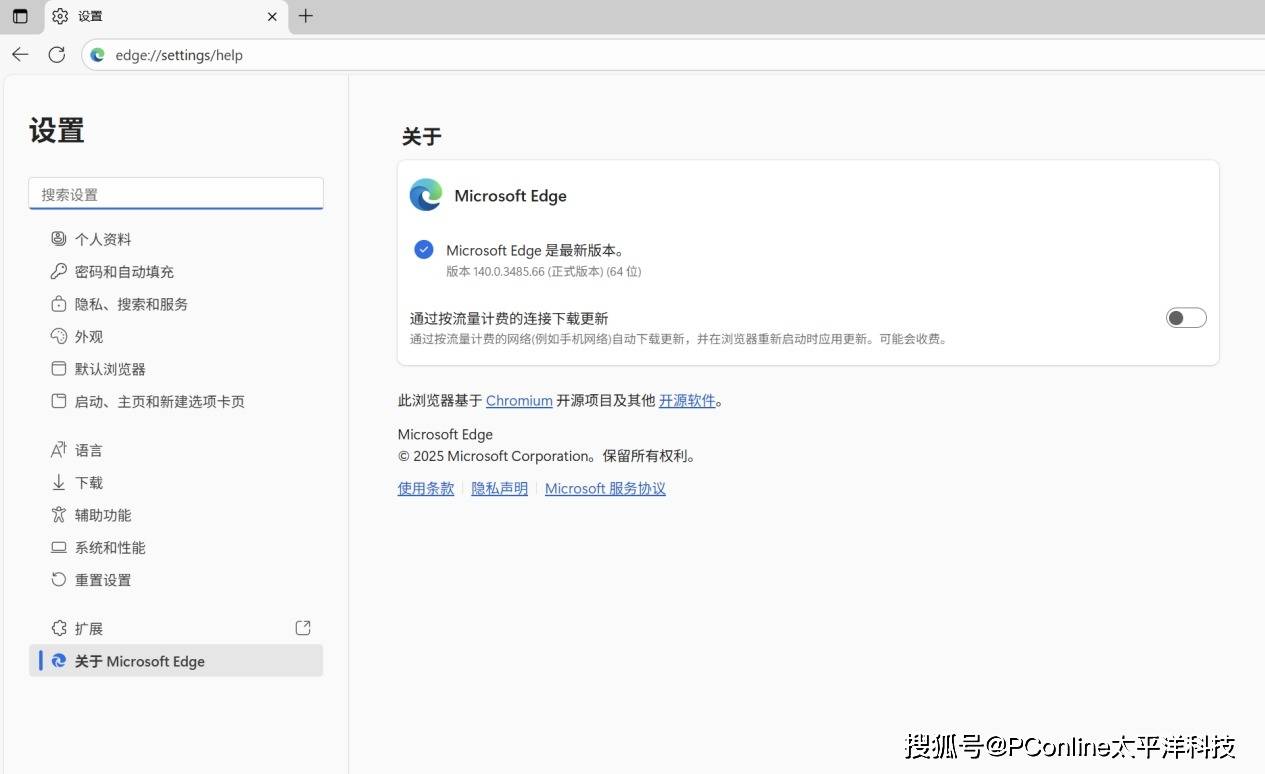Open the tab actions menu icon
The width and height of the screenshot is (1265, 774).
pos(20,16)
